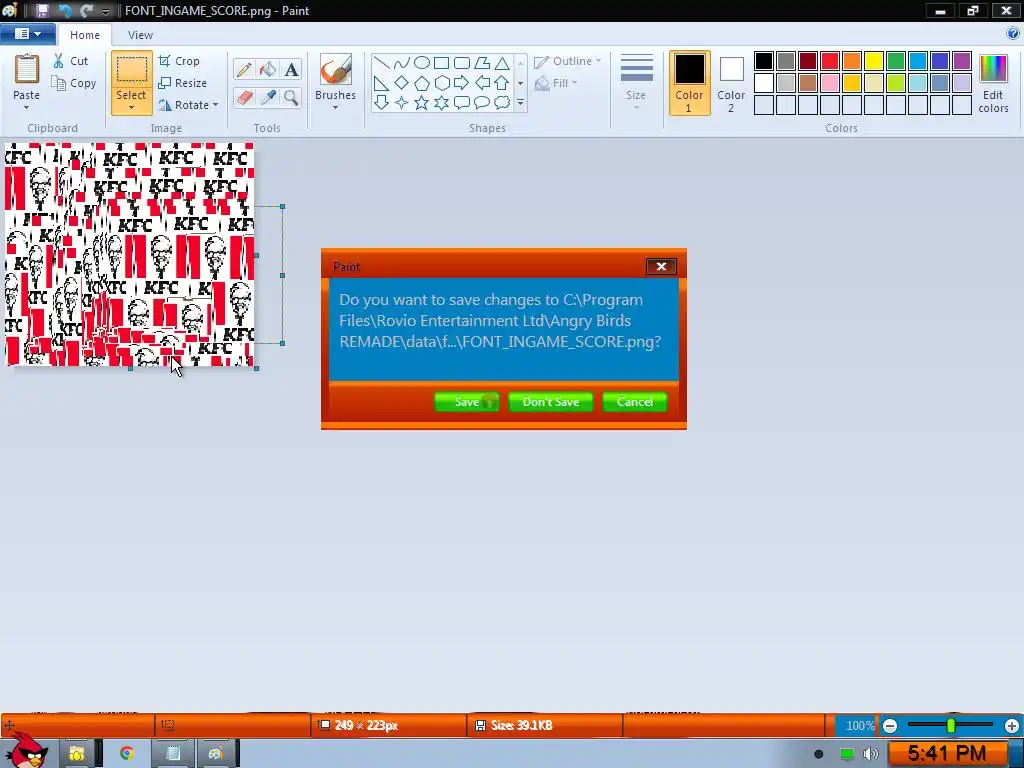The width and height of the screenshot is (1024, 768).
Task: Click the zoom slider handle
Action: click(951, 725)
